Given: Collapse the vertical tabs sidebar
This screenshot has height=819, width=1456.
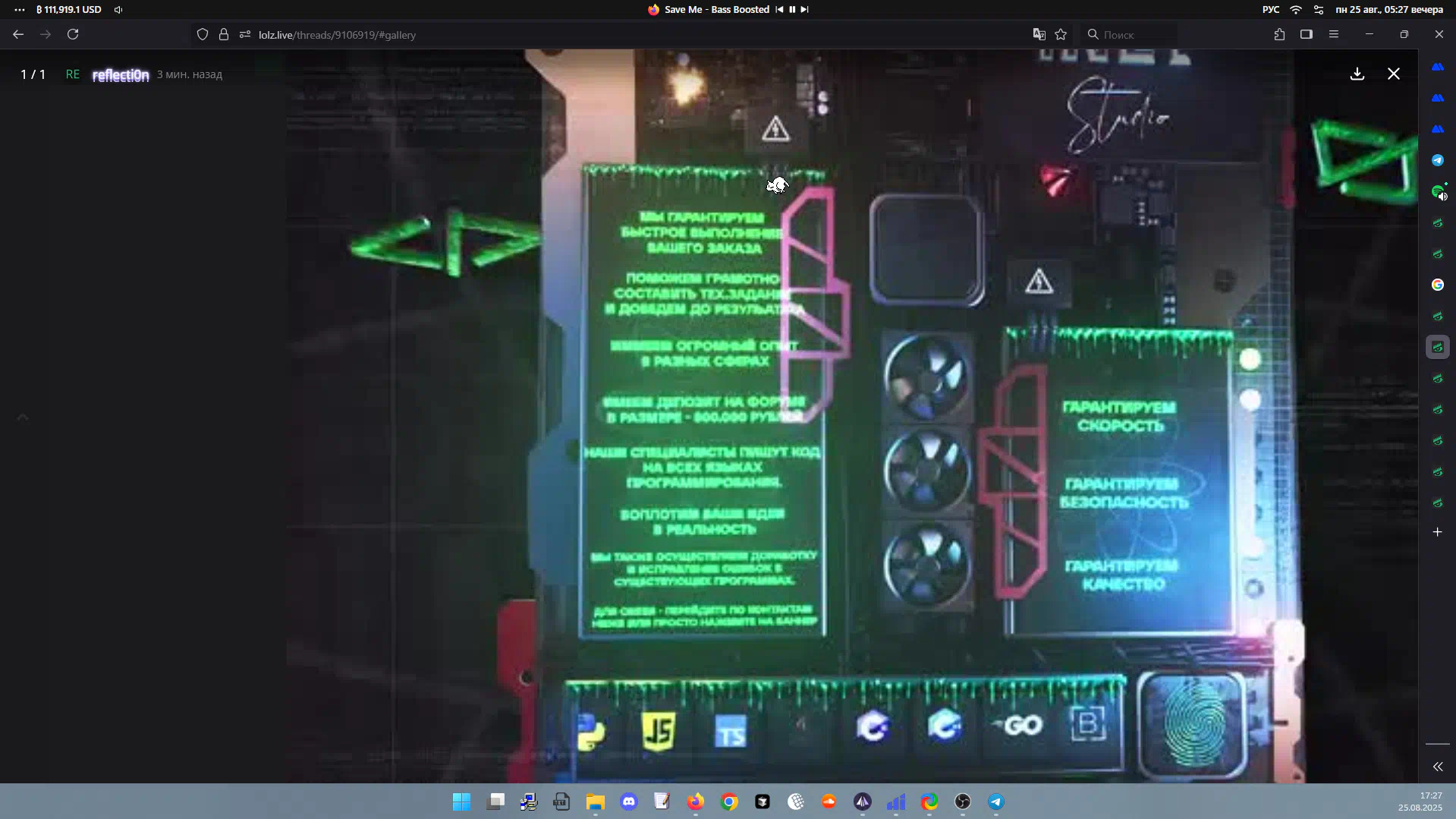Looking at the screenshot, I should (1438, 767).
